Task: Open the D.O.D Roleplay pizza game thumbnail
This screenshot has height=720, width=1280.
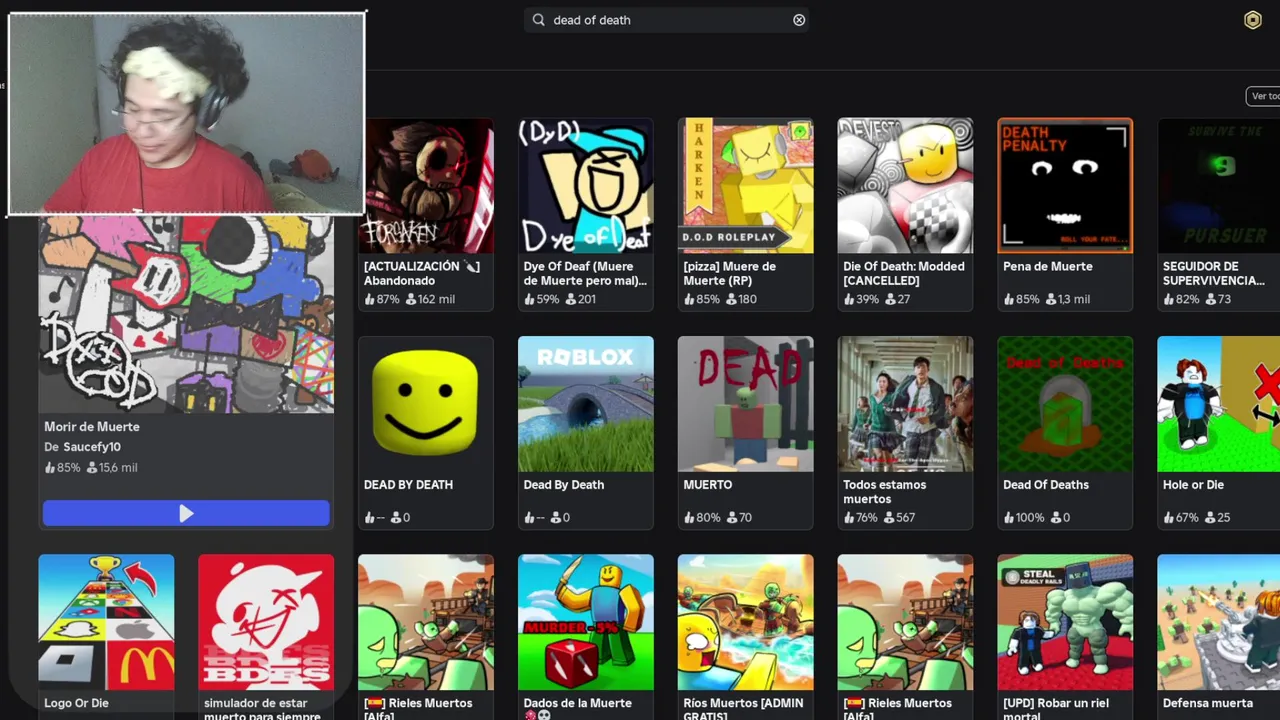Action: [746, 186]
